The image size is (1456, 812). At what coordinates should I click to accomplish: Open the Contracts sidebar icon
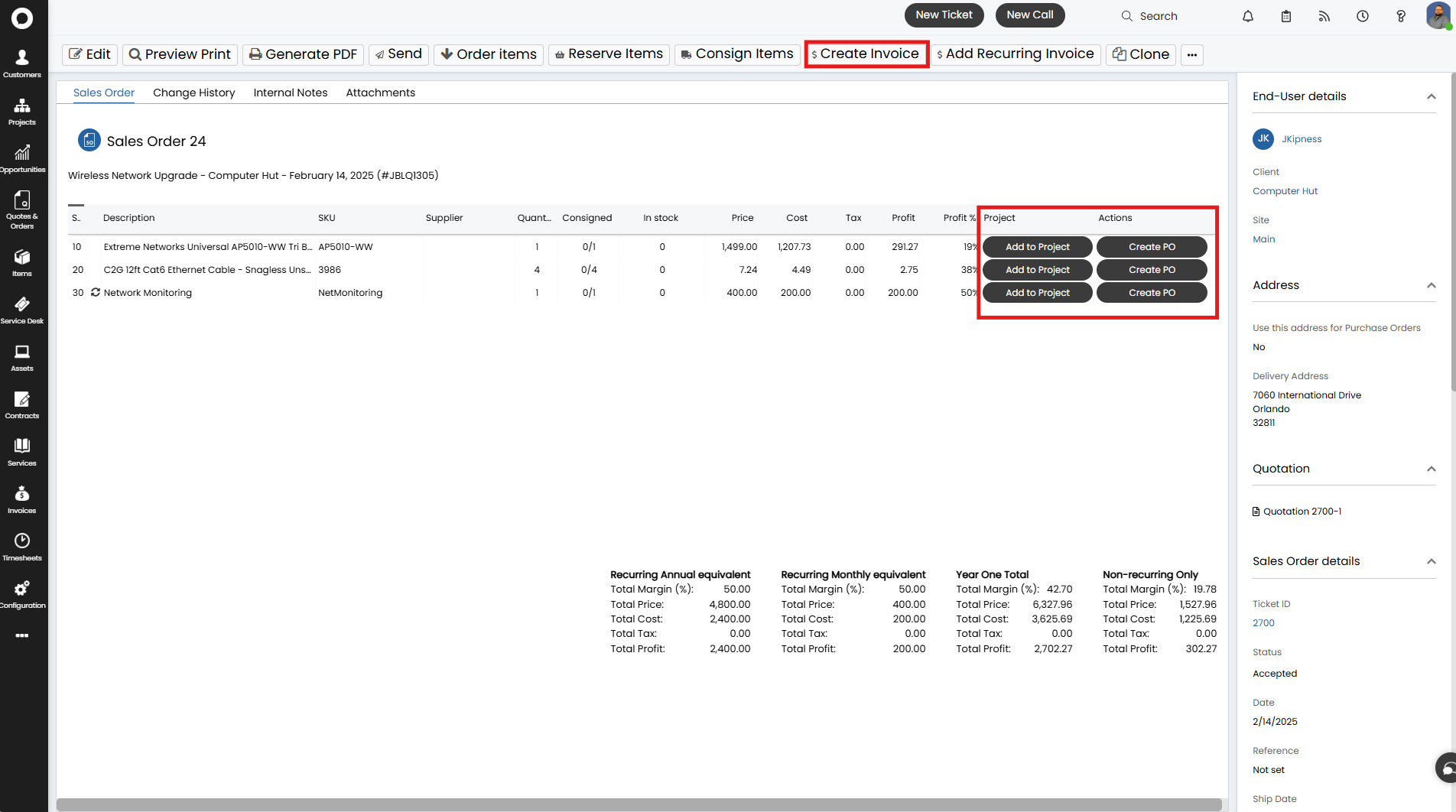pyautogui.click(x=22, y=405)
